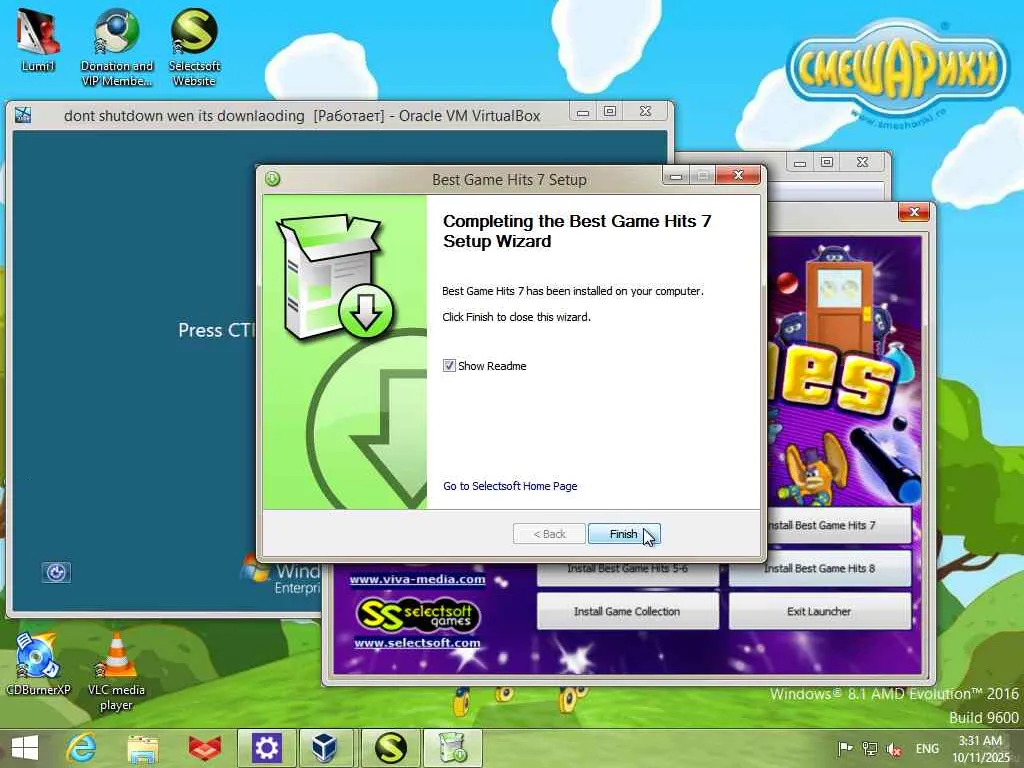Maximize the Oracle VM VirtualBox window
The width and height of the screenshot is (1024, 768).
point(610,111)
